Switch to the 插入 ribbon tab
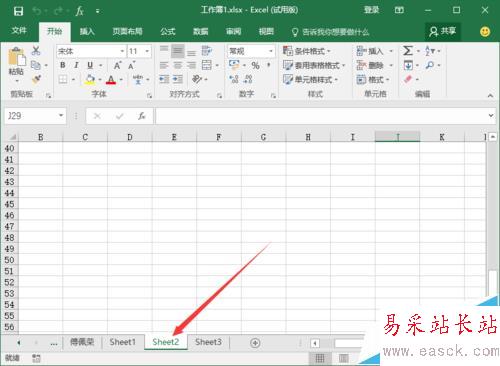500x366 pixels. tap(87, 31)
